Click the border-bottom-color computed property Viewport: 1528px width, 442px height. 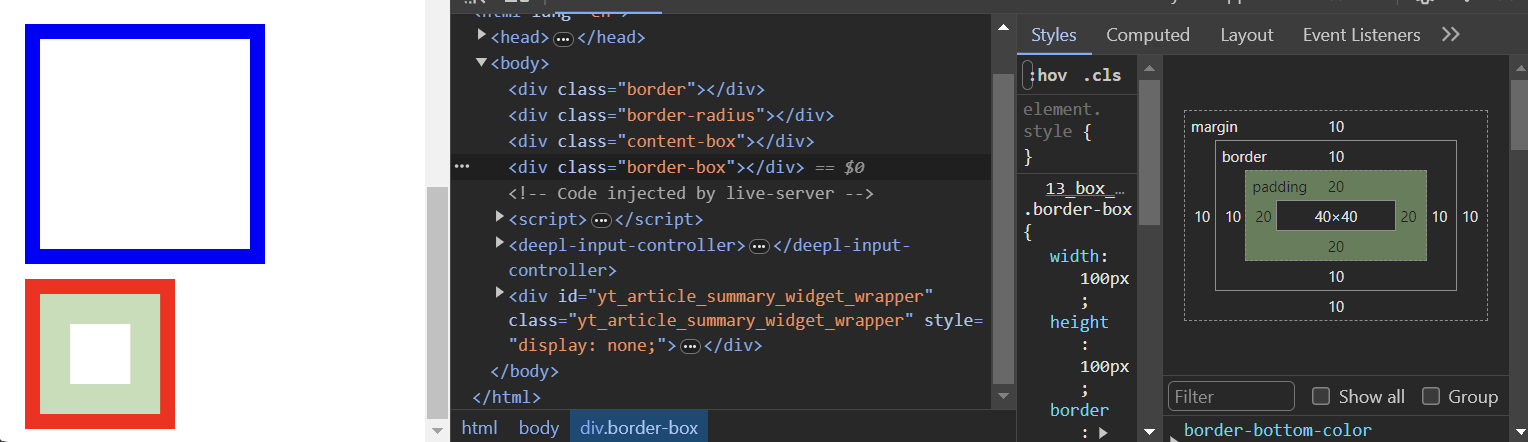[1277, 431]
